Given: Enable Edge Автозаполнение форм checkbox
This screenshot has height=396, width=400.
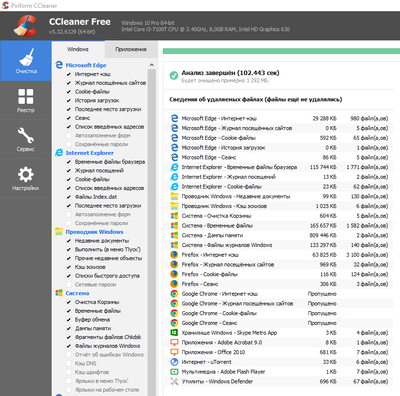Looking at the screenshot, I should [69, 135].
